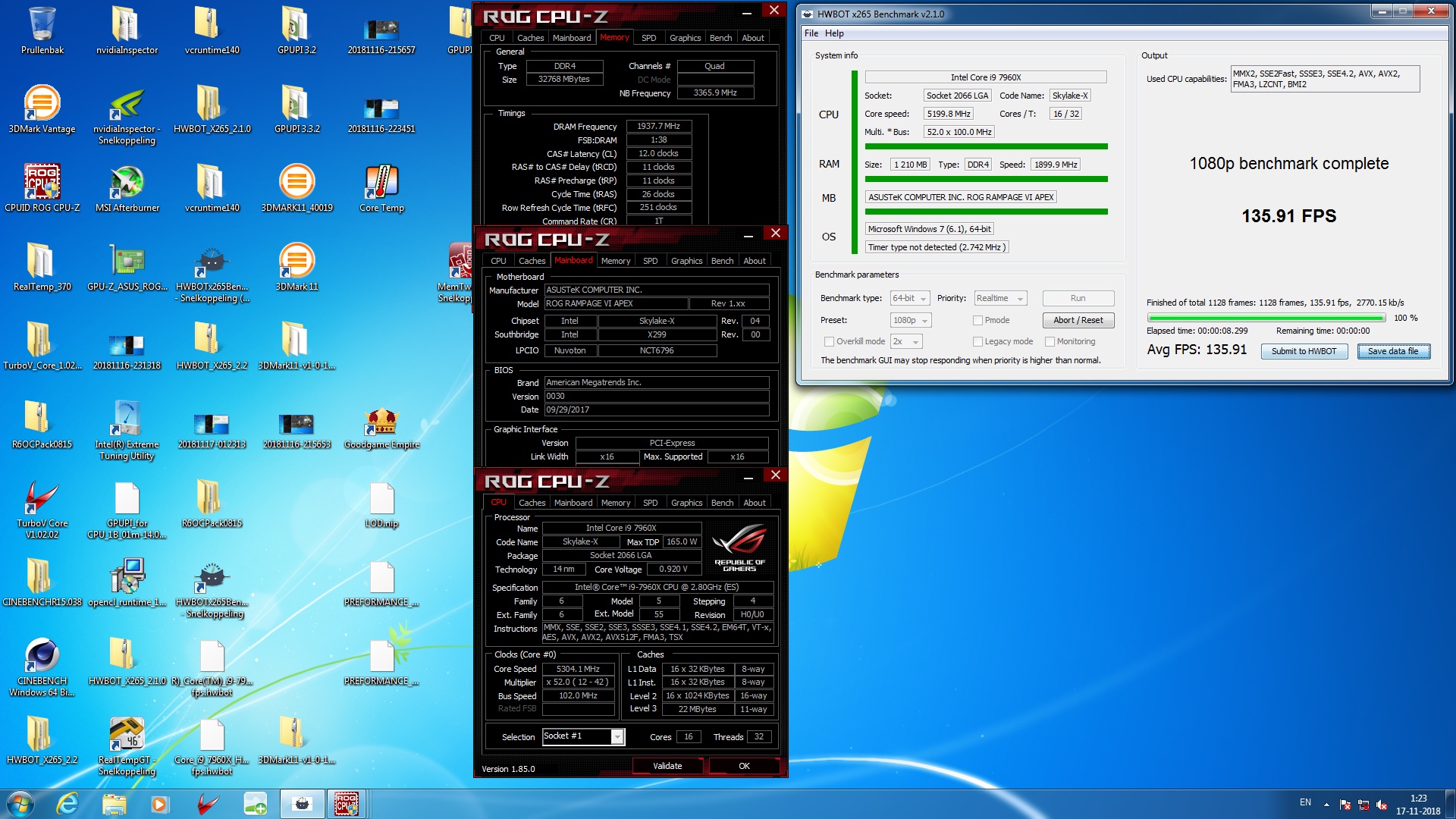Open GPUPI 3.2 folder

point(297,30)
